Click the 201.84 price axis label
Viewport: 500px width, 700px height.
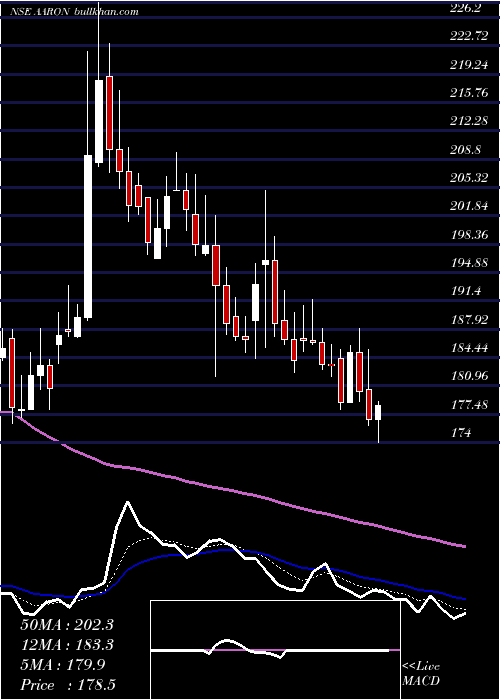(x=469, y=206)
